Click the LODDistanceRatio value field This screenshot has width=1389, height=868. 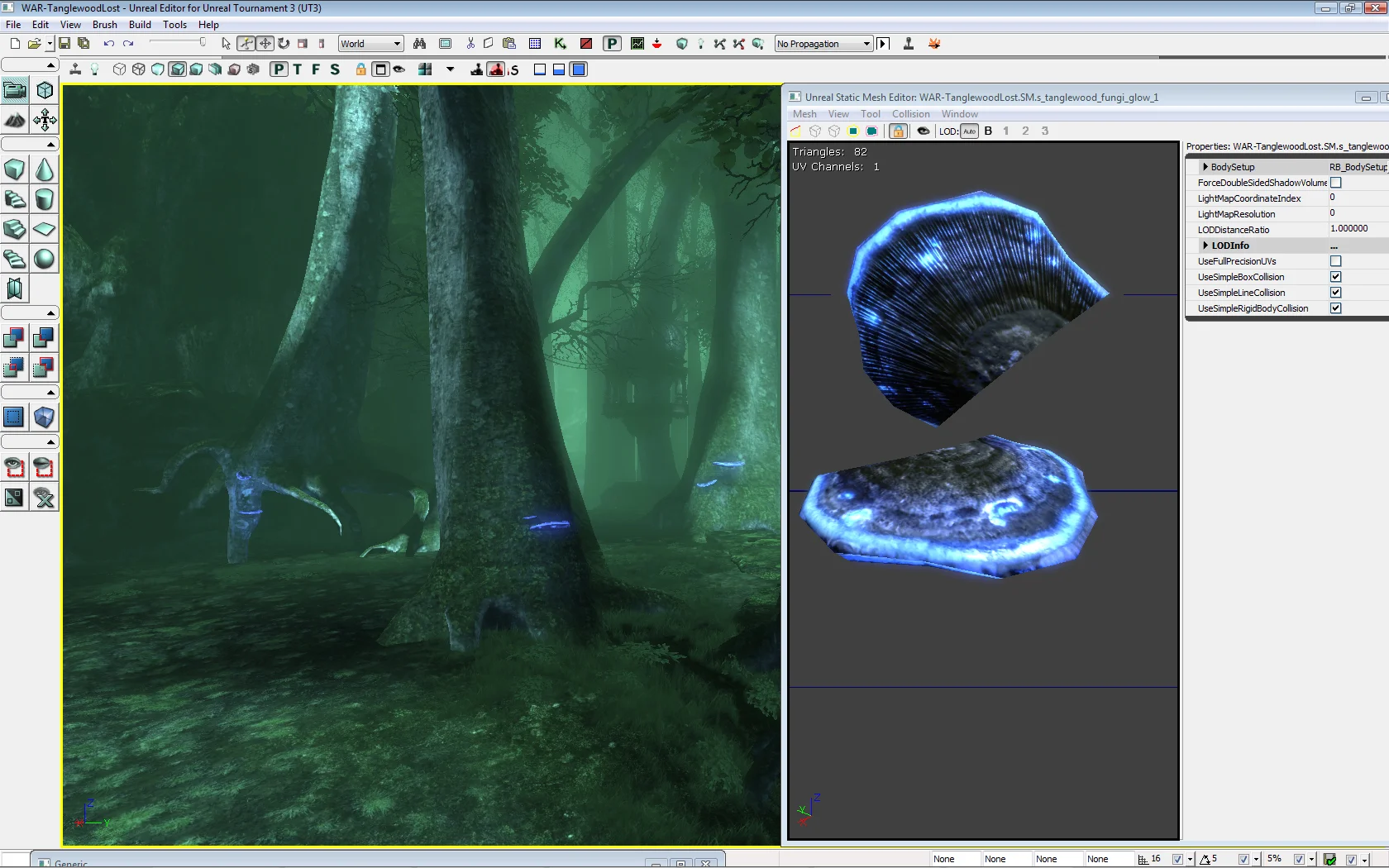[x=1358, y=229]
